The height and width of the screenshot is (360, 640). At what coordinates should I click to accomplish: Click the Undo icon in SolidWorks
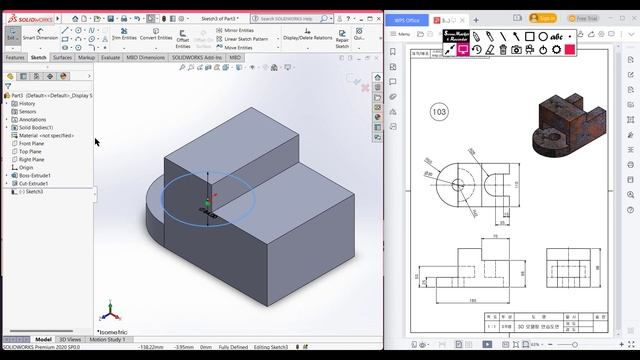click(137, 19)
